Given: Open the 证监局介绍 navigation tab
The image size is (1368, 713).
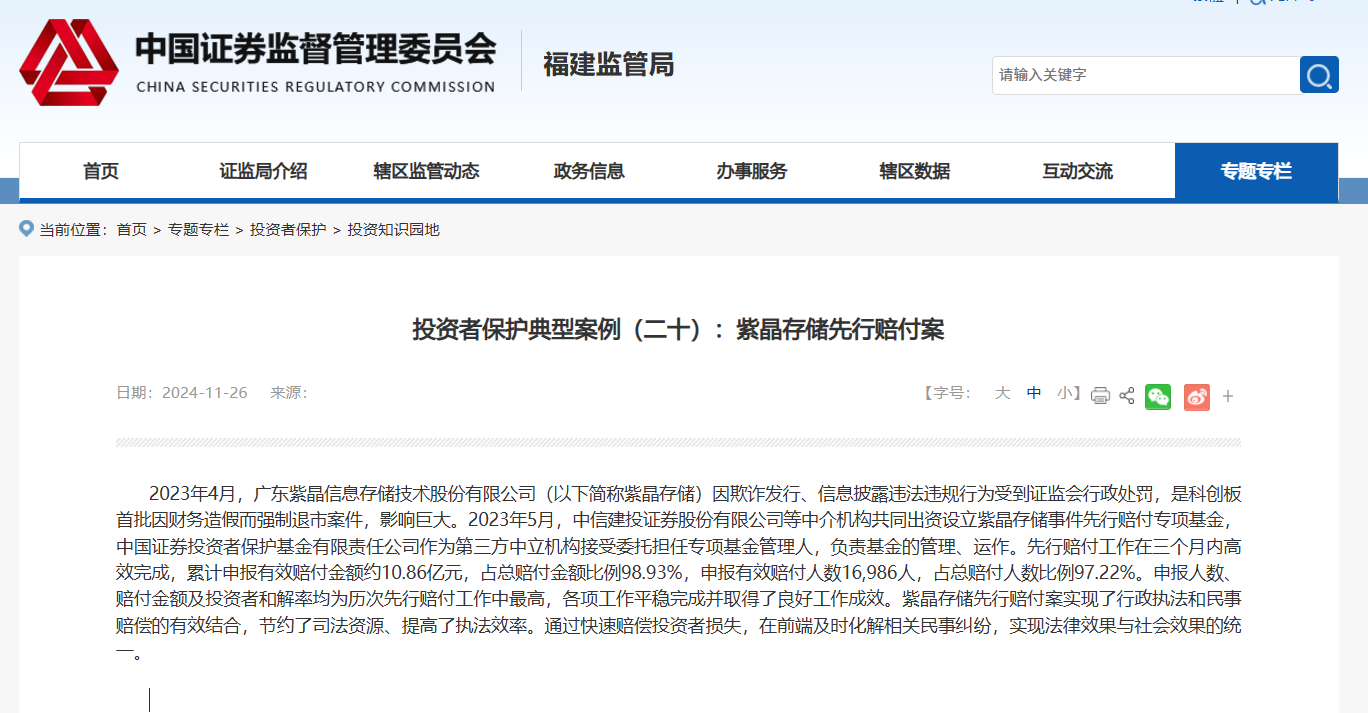Looking at the screenshot, I should point(264,171).
